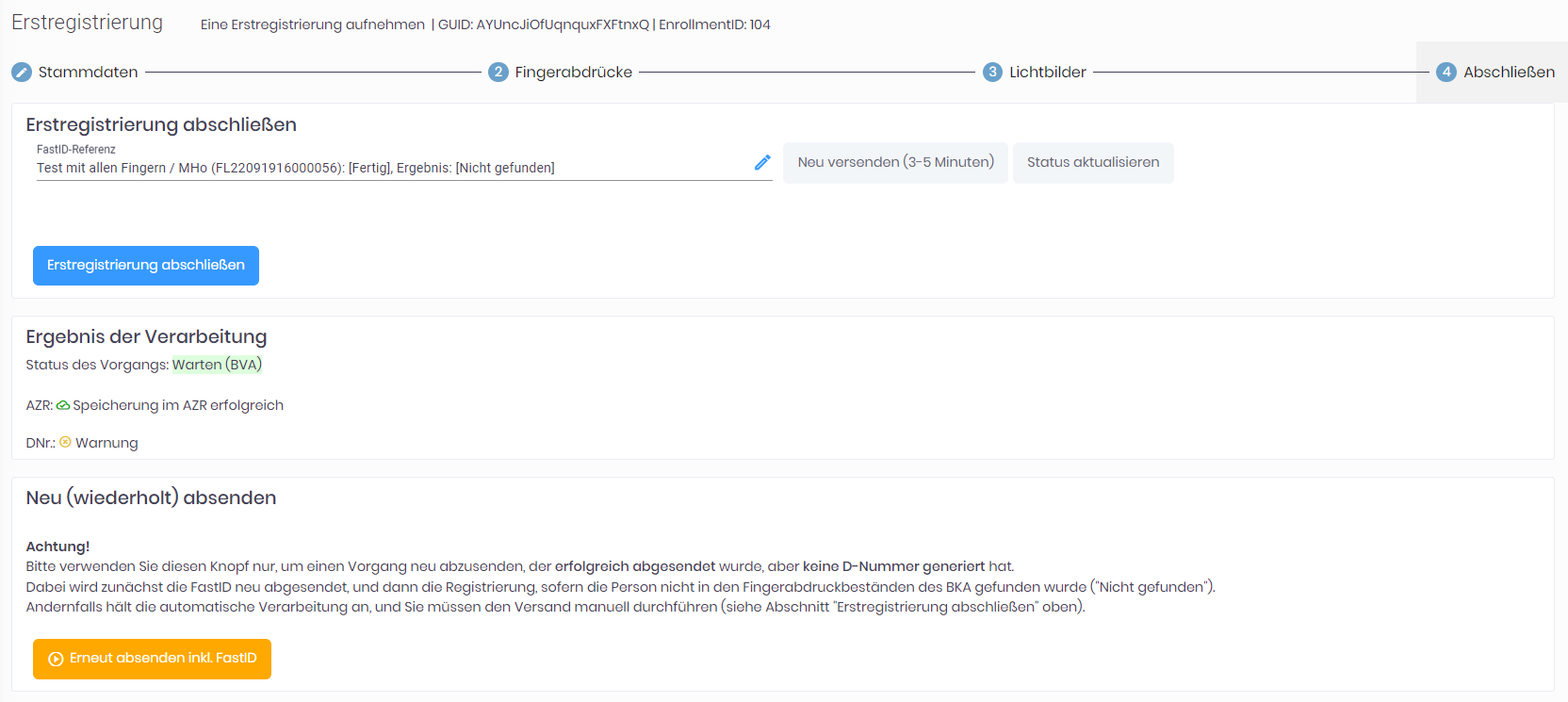Image resolution: width=1568 pixels, height=702 pixels.
Task: Click the pencil edit icon beside FastID-Referenz
Action: point(762,163)
